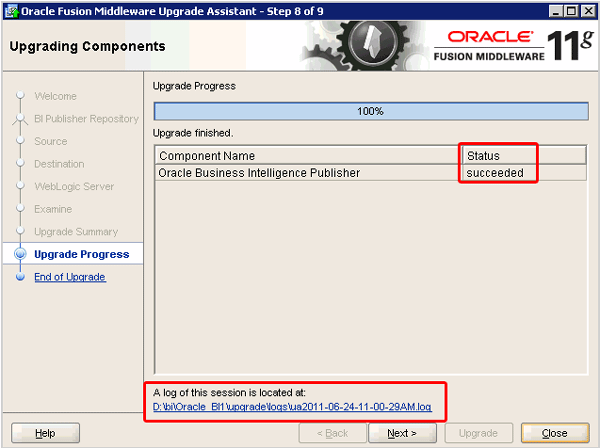Click the Upgrade Progress step bullet icon
Viewport: 600px width, 448px height.
[x=20, y=254]
